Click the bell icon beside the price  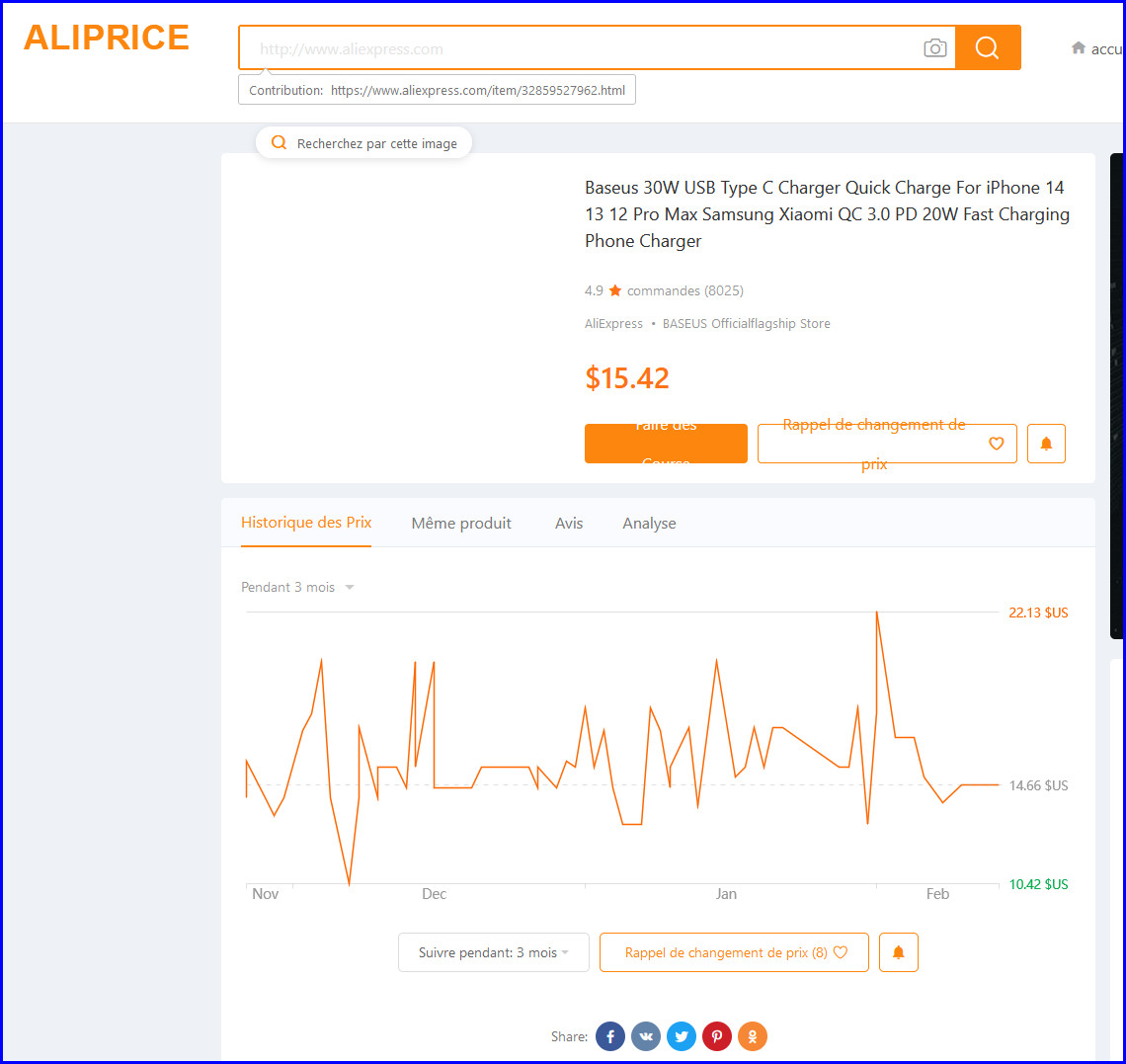[x=1046, y=444]
